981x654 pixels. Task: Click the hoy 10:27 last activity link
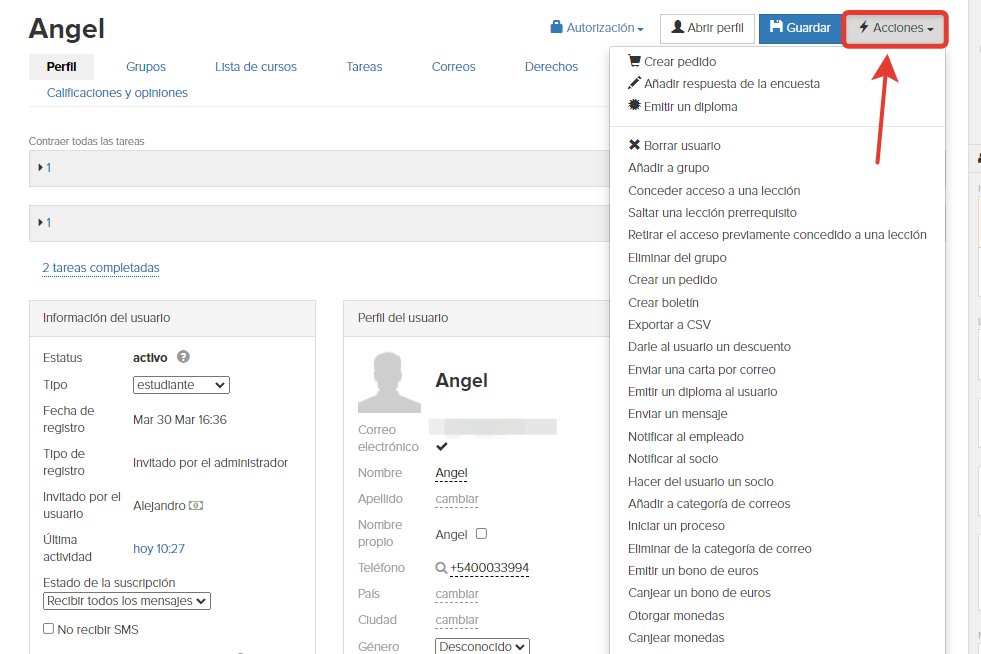pyautogui.click(x=159, y=549)
